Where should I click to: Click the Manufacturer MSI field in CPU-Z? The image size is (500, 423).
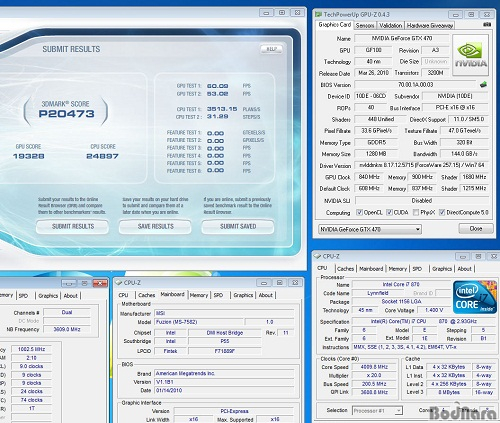224,313
